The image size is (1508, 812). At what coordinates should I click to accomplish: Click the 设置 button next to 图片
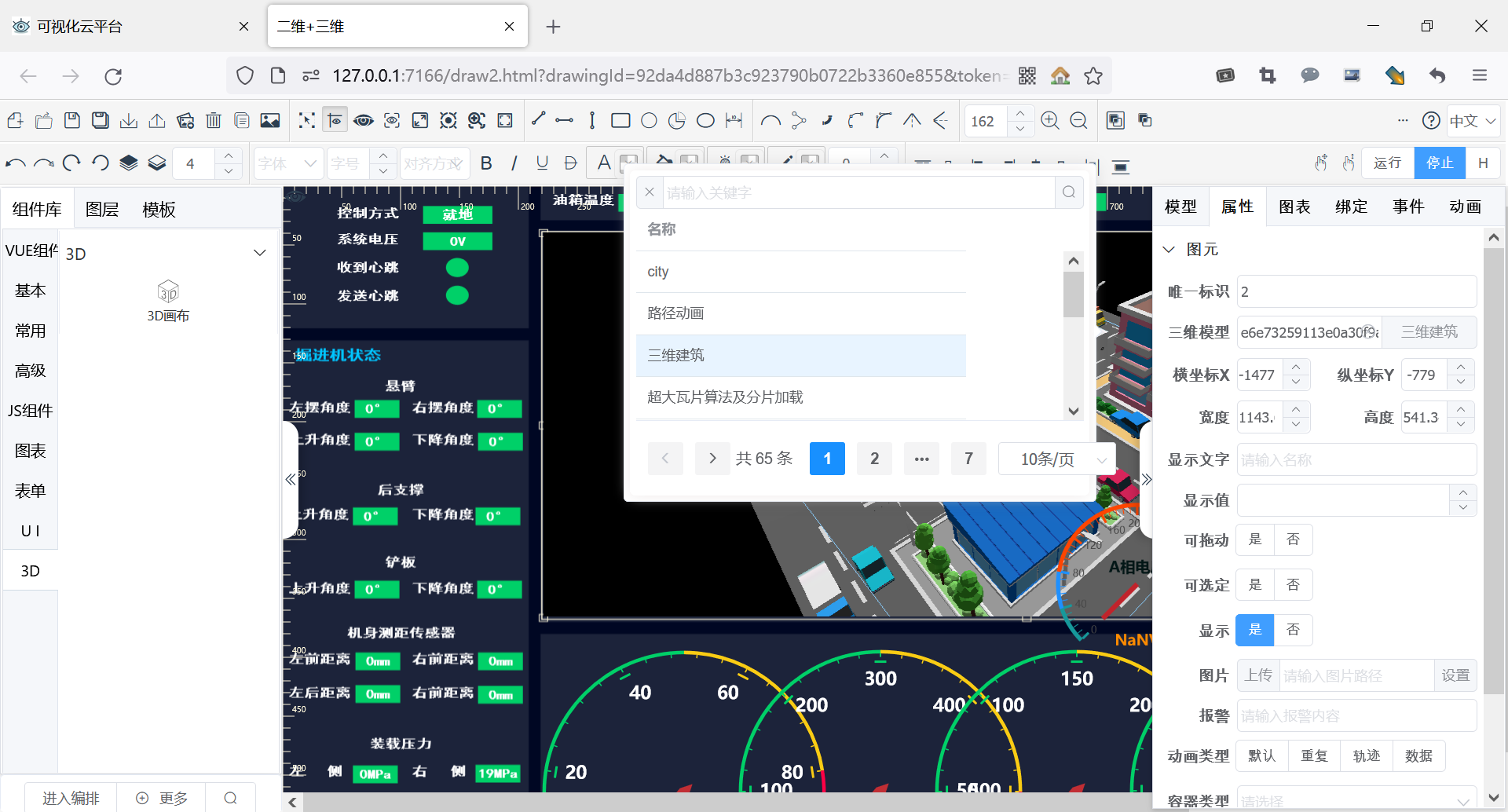(x=1455, y=675)
